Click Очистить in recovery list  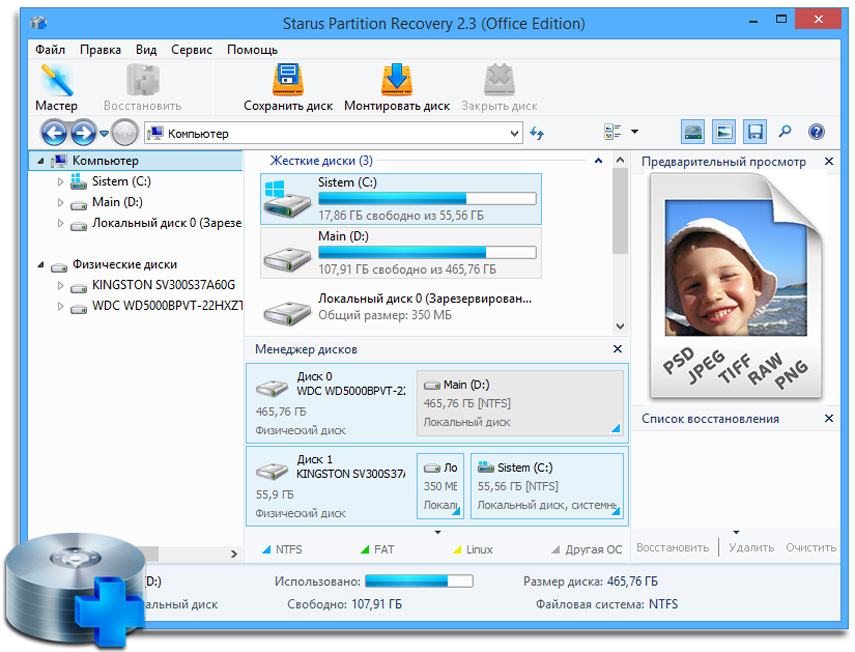pyautogui.click(x=811, y=547)
